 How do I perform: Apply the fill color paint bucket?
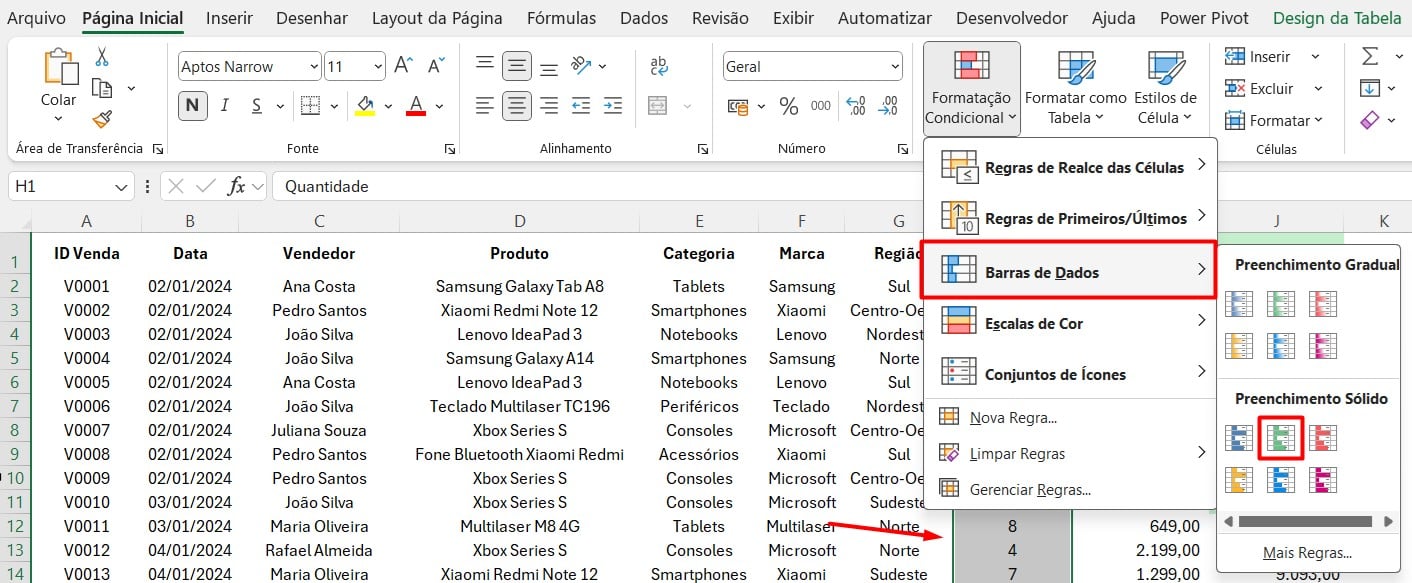[x=365, y=105]
